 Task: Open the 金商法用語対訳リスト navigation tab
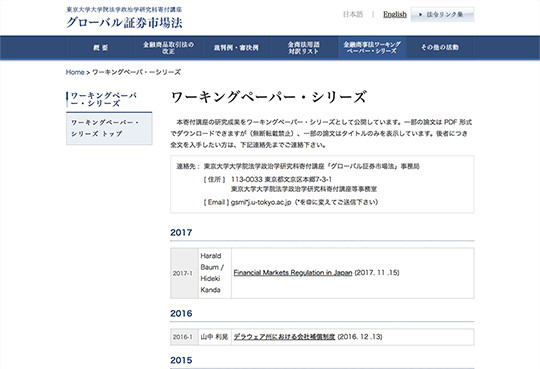pos(303,48)
